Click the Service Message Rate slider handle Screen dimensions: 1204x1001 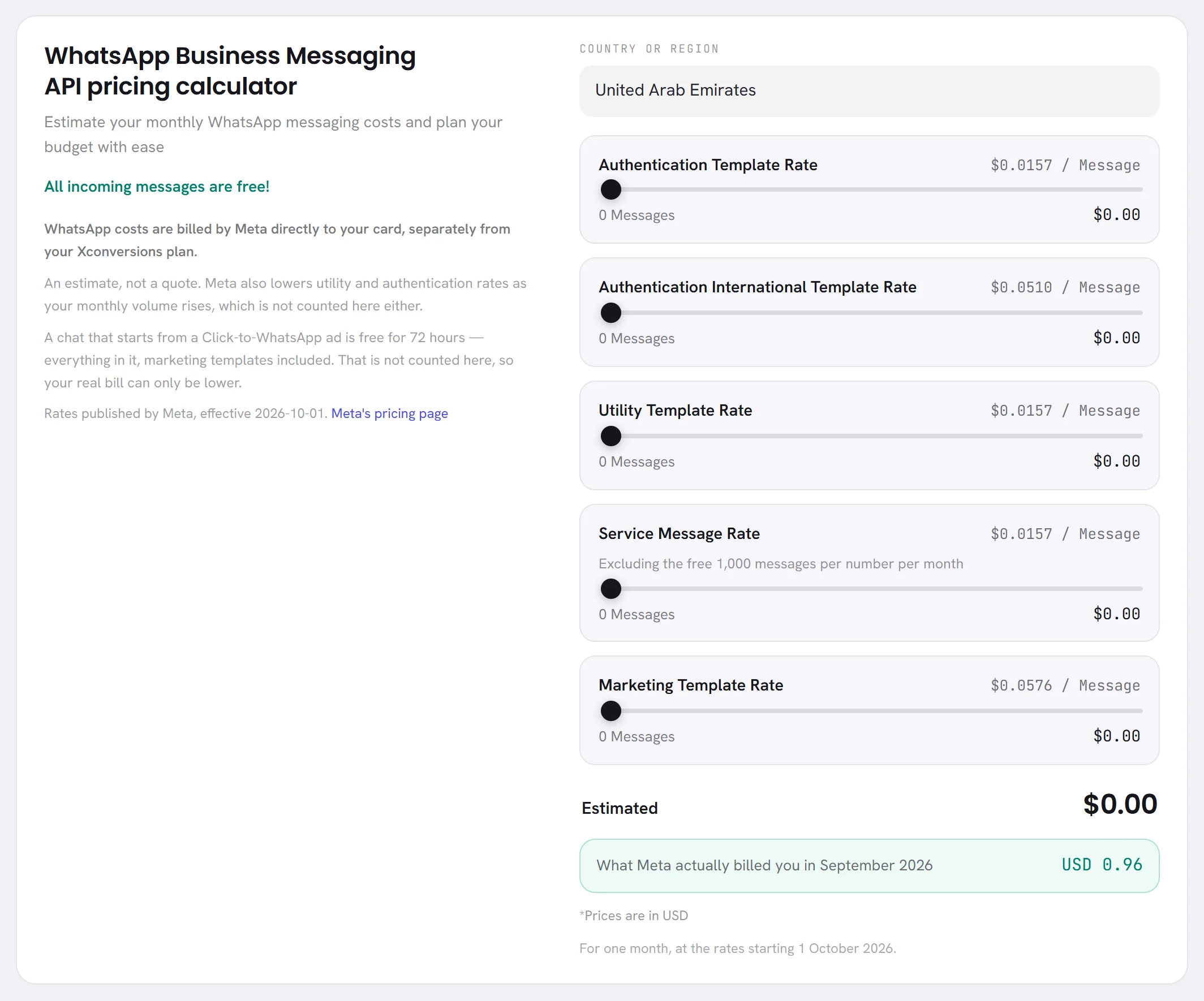610,589
